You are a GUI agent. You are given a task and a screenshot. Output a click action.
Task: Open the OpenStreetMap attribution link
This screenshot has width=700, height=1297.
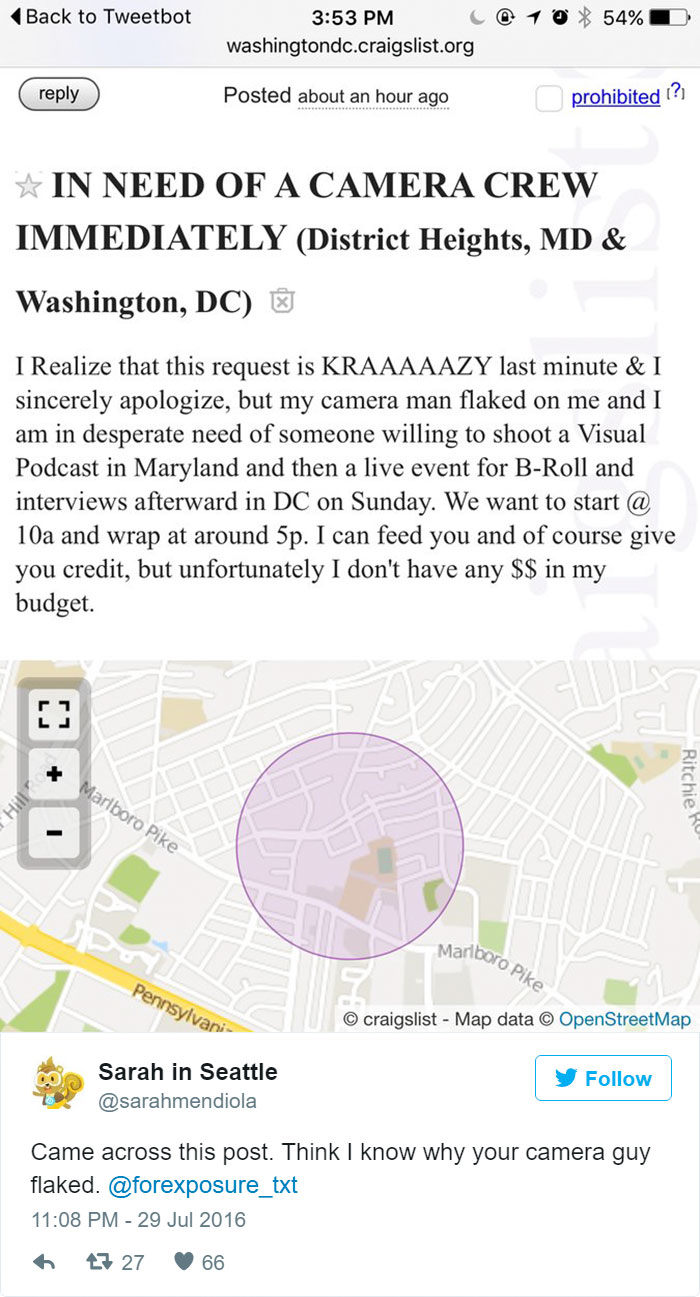(622, 1019)
